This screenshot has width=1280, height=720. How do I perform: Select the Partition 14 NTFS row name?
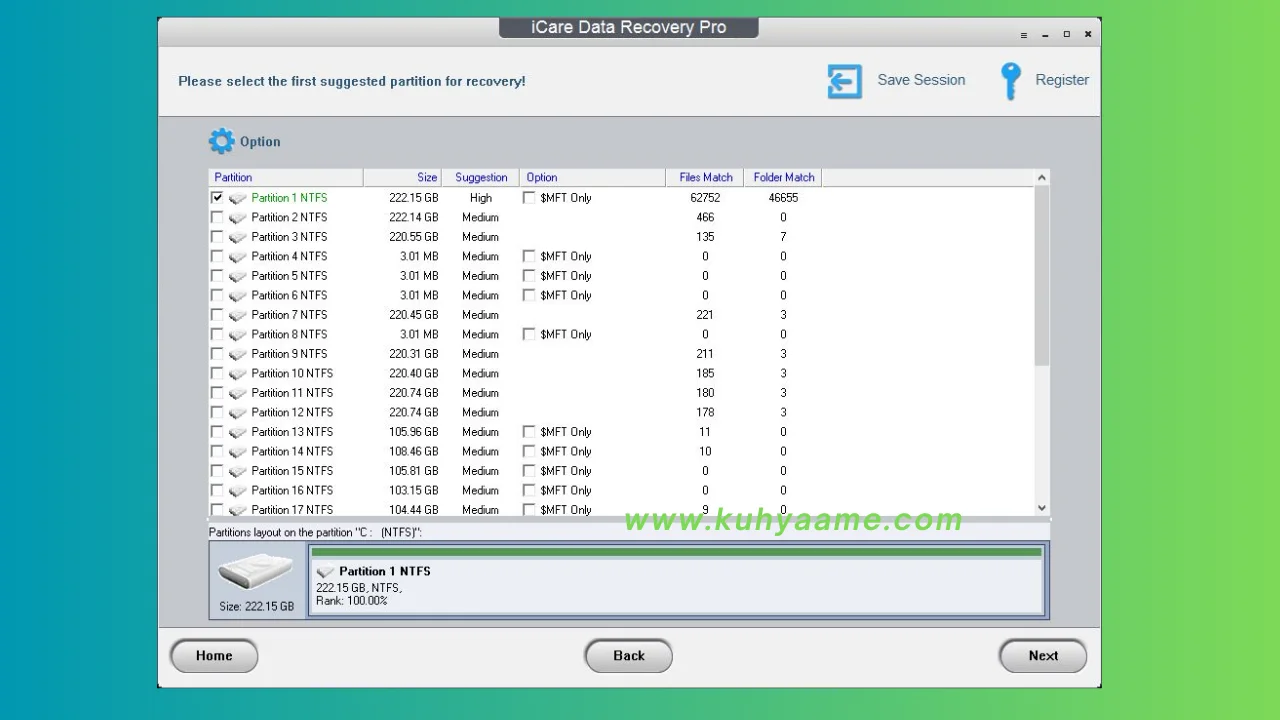pos(292,451)
